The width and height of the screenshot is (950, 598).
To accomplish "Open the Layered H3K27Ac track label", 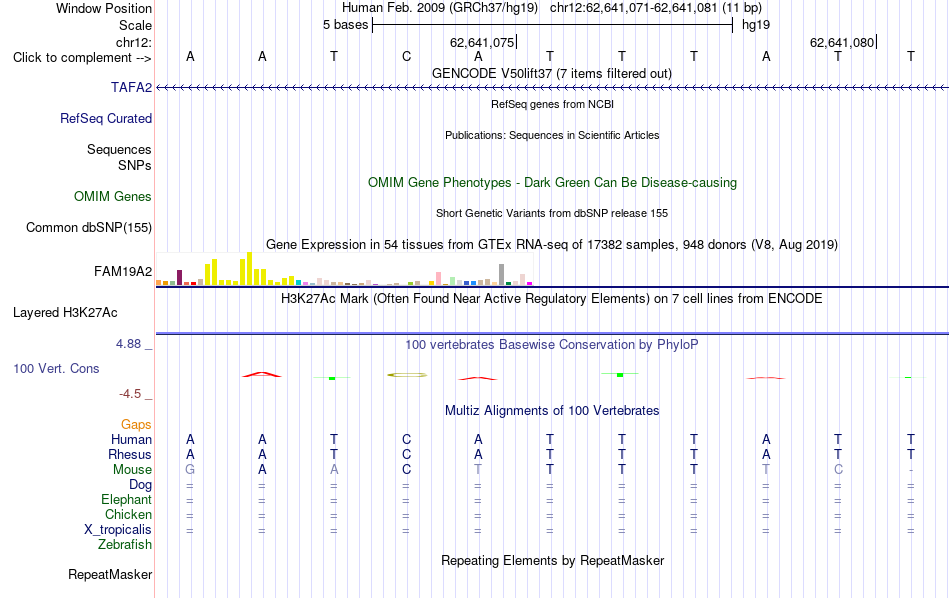I will [x=65, y=313].
